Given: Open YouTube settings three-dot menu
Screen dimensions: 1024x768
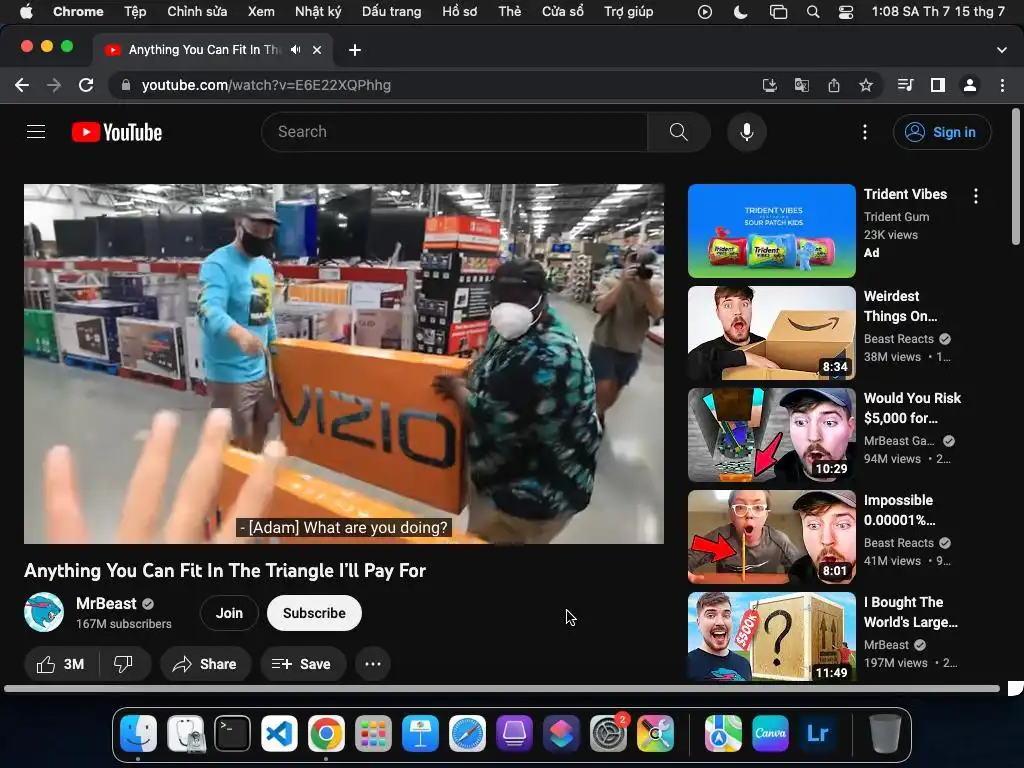Looking at the screenshot, I should tap(865, 132).
